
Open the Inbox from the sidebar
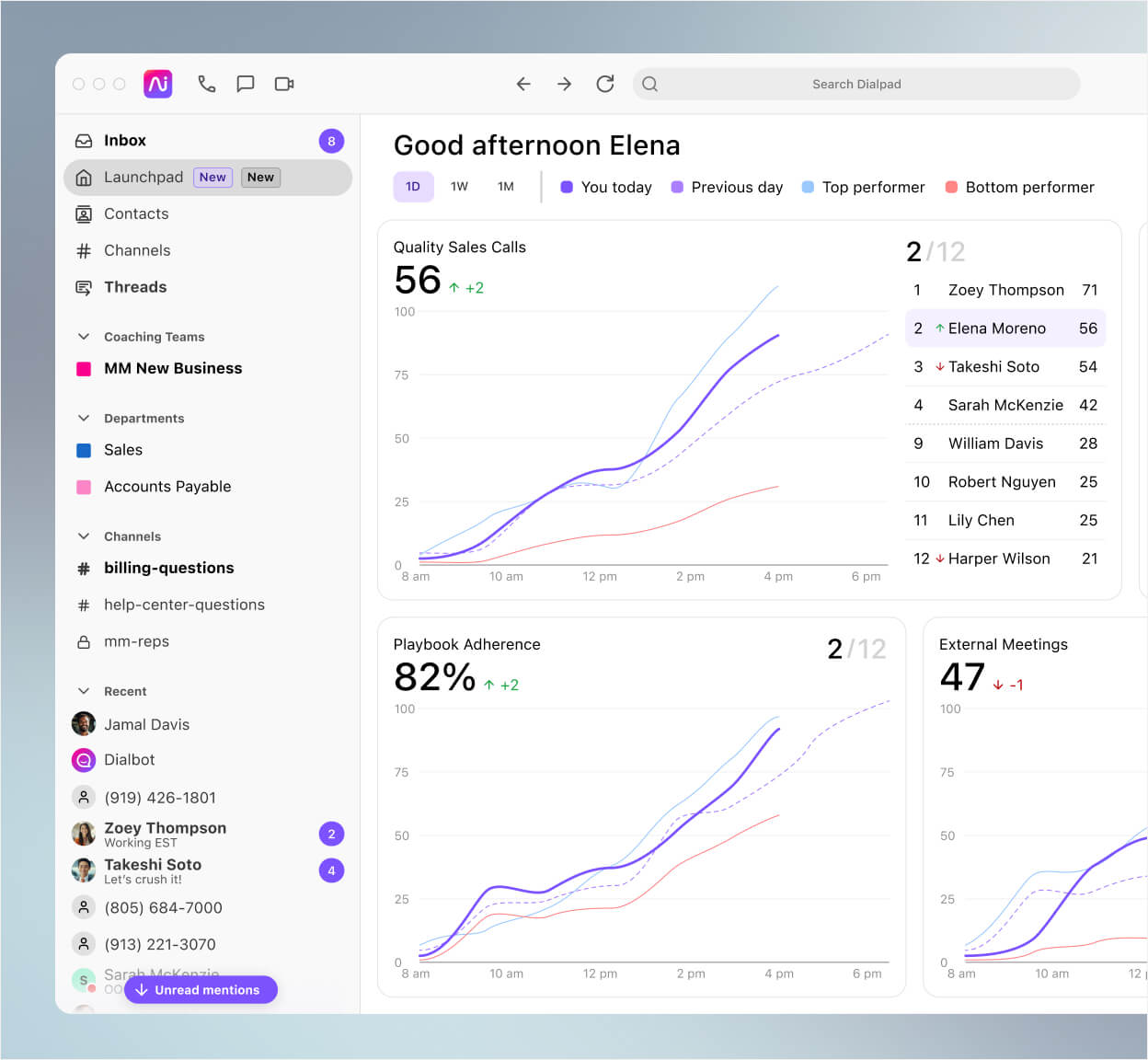pyautogui.click(x=125, y=140)
